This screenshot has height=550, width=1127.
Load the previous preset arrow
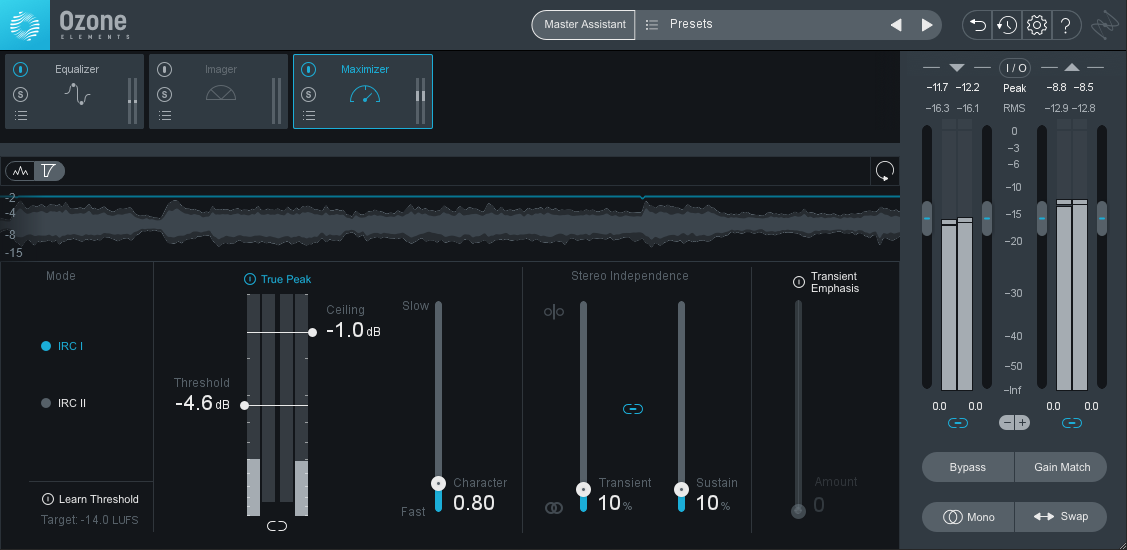coord(896,25)
